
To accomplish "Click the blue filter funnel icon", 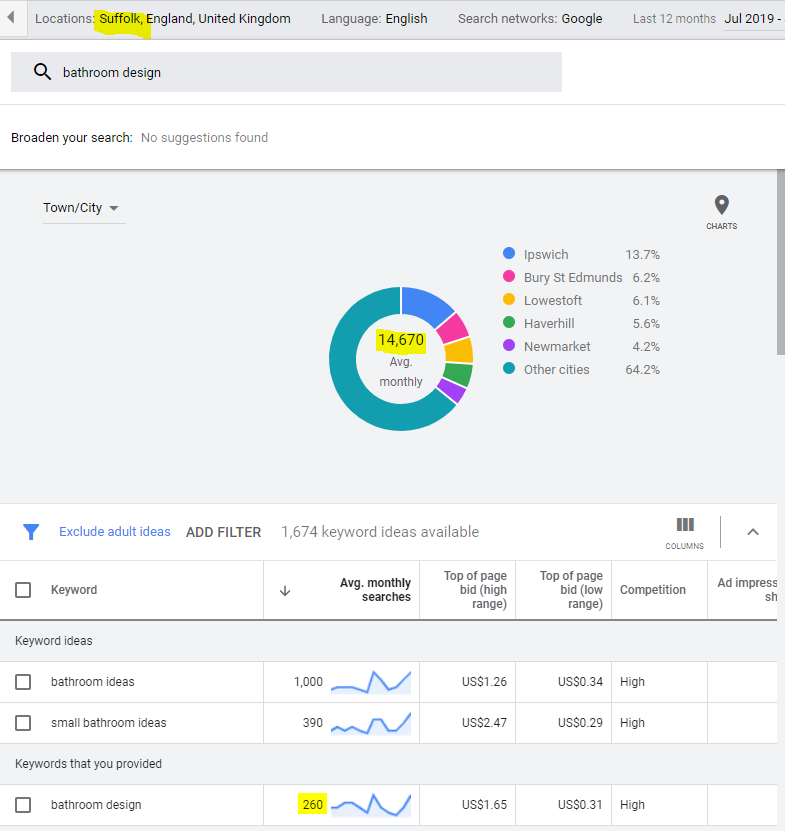I will [31, 532].
